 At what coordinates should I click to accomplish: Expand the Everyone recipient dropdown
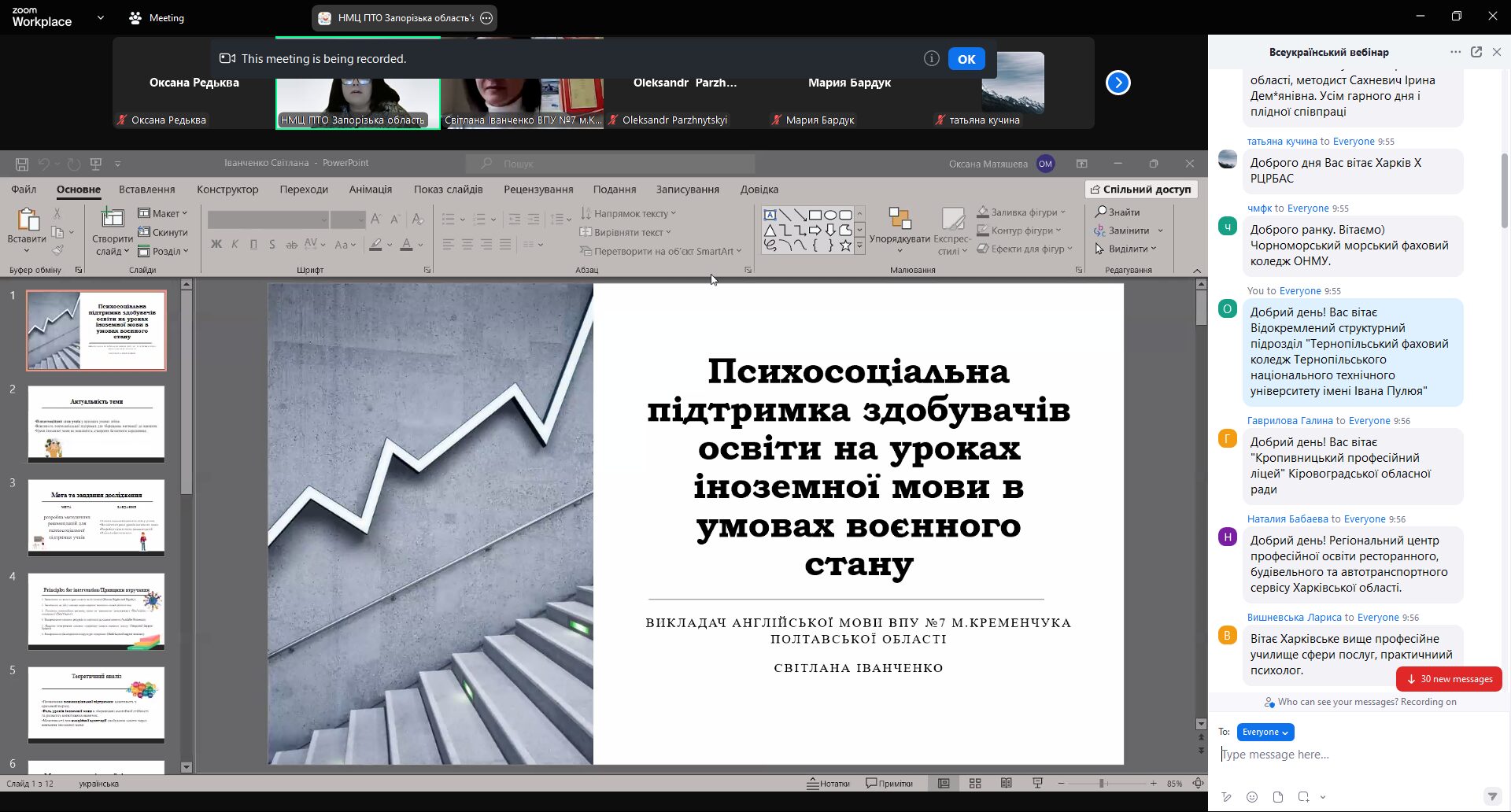tap(1265, 733)
